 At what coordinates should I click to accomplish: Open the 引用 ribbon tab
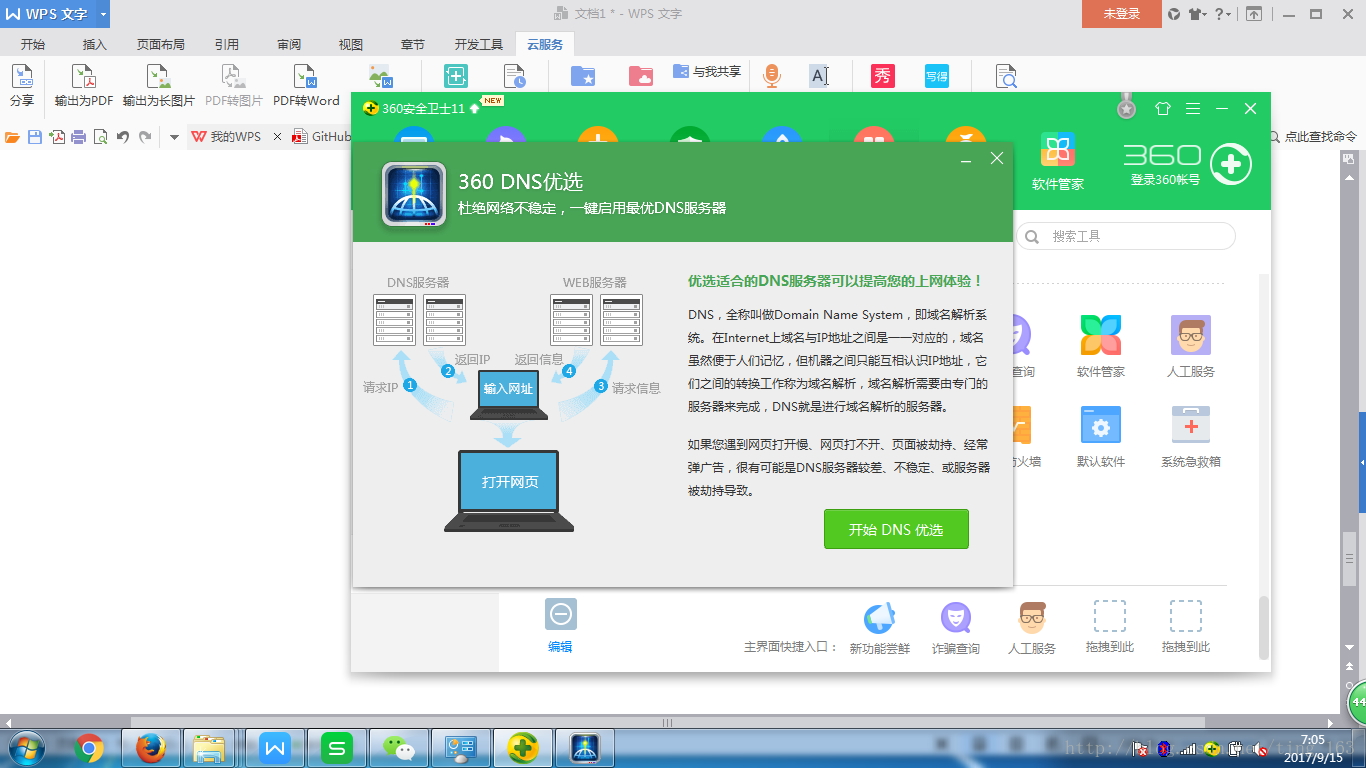[227, 45]
